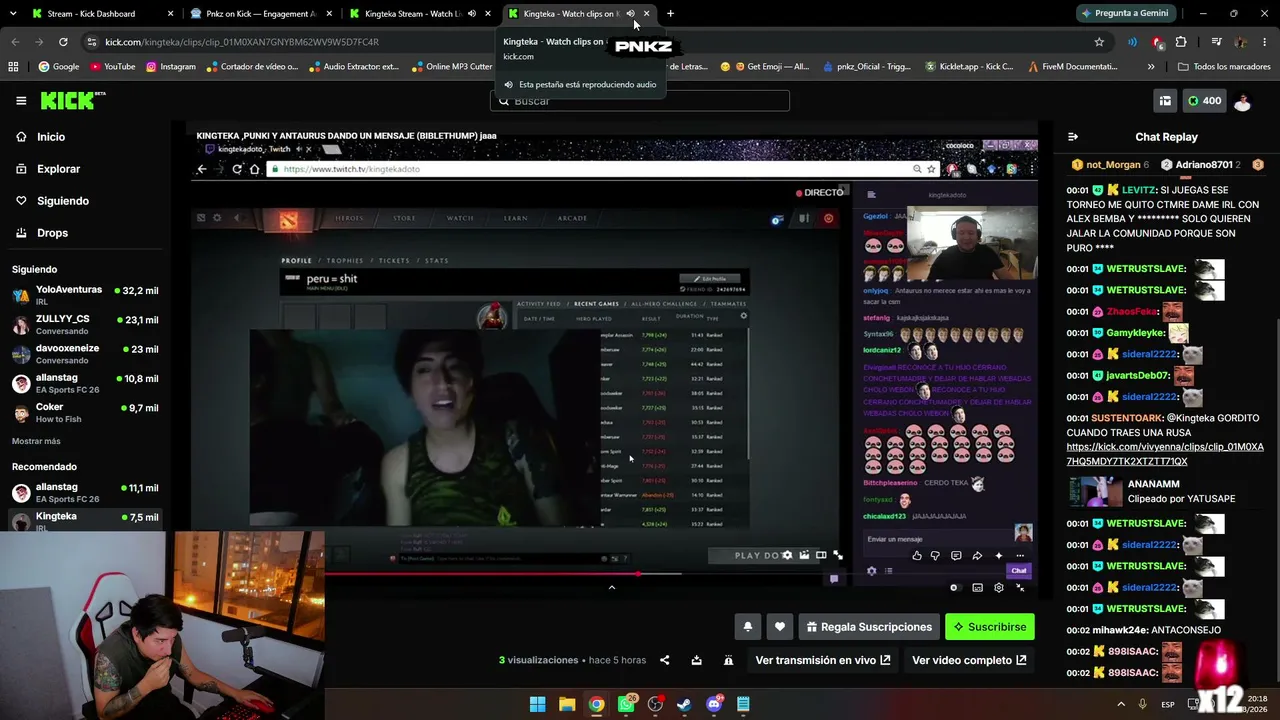
Task: Open the kick.com/vivyenna clip link in chat
Action: (x=1165, y=454)
